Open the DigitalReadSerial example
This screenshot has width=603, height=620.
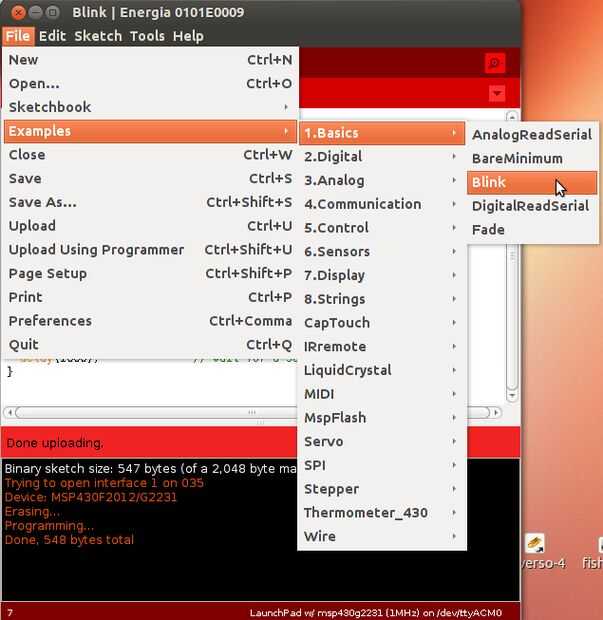pos(532,206)
